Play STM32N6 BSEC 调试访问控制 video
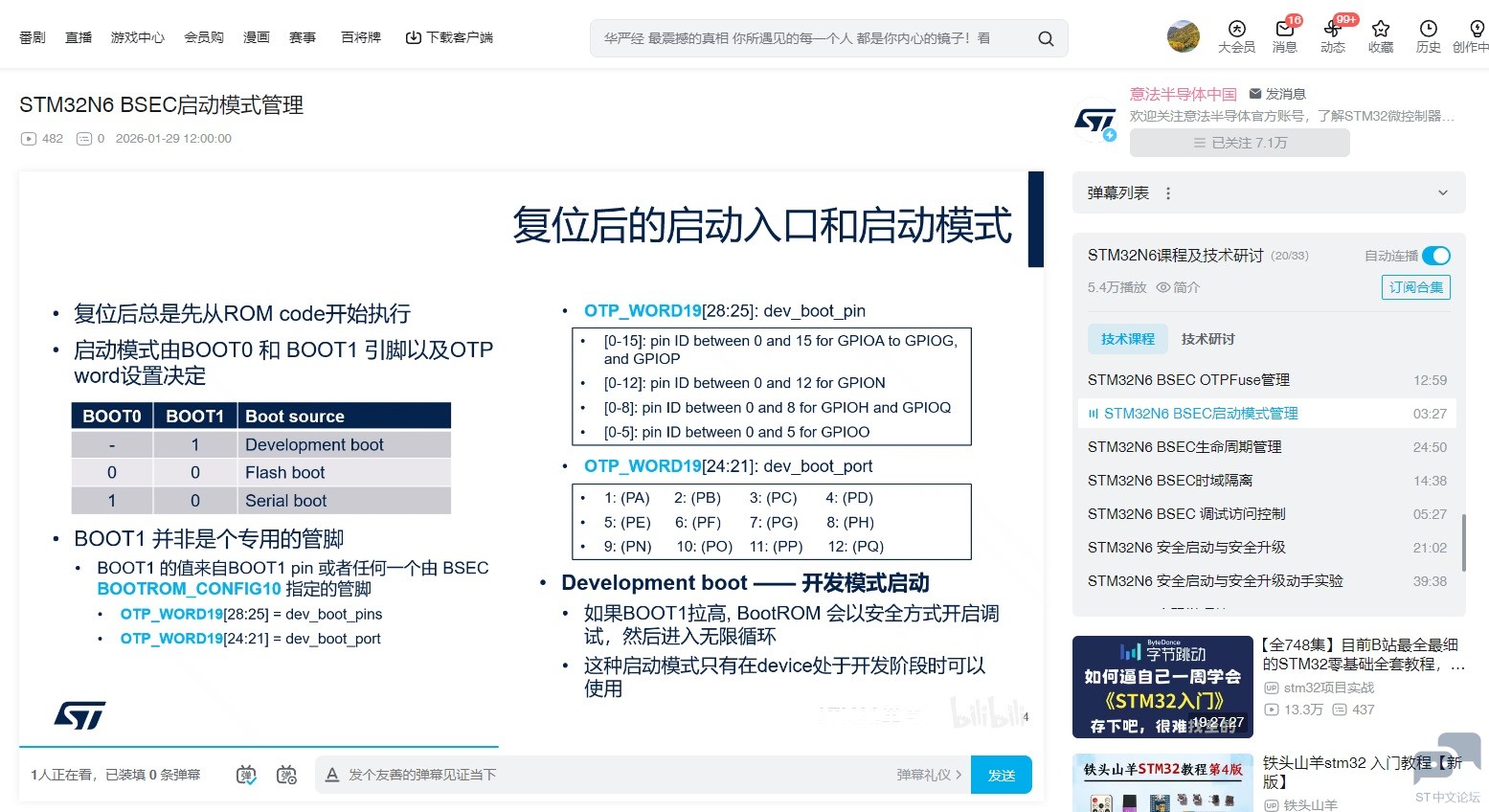Screen dimensions: 1489x812 click(1267, 514)
